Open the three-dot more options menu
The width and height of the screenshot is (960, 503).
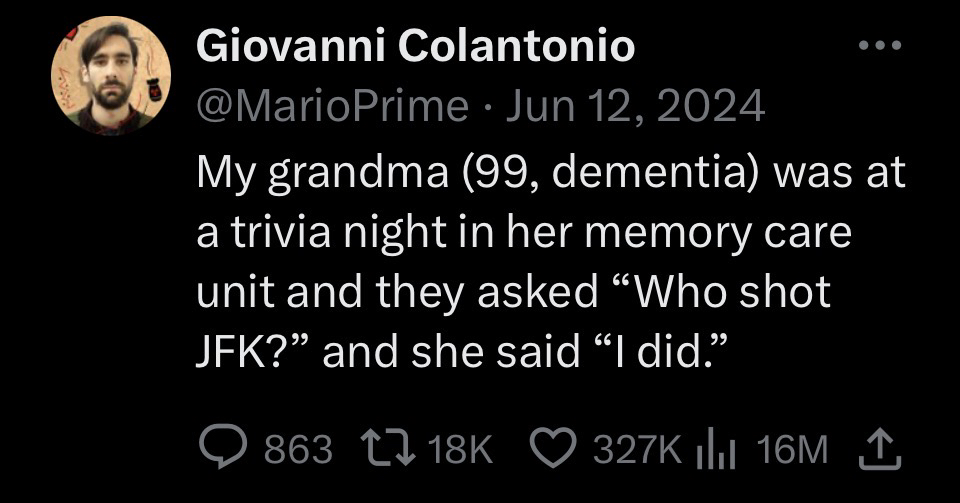point(880,46)
